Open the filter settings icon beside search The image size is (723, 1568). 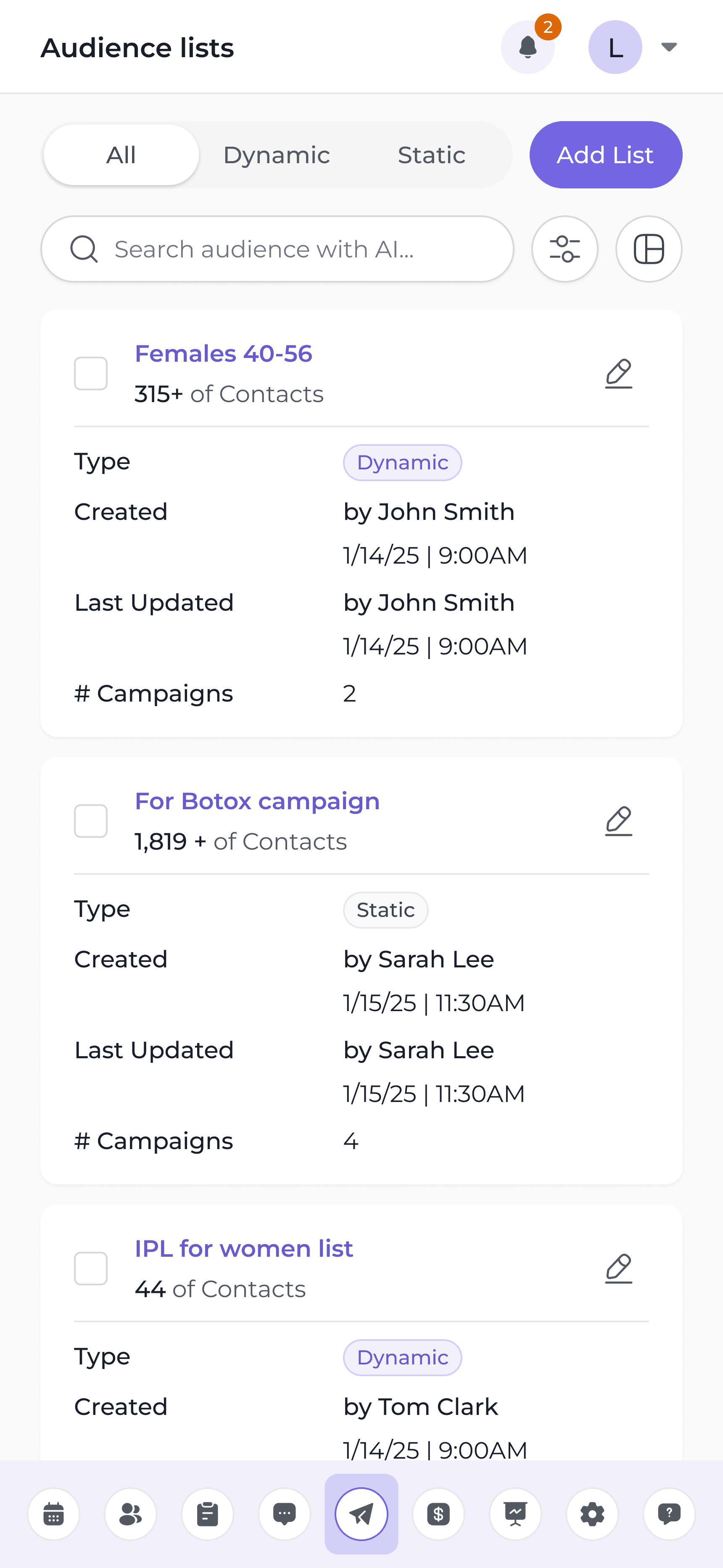tap(564, 248)
